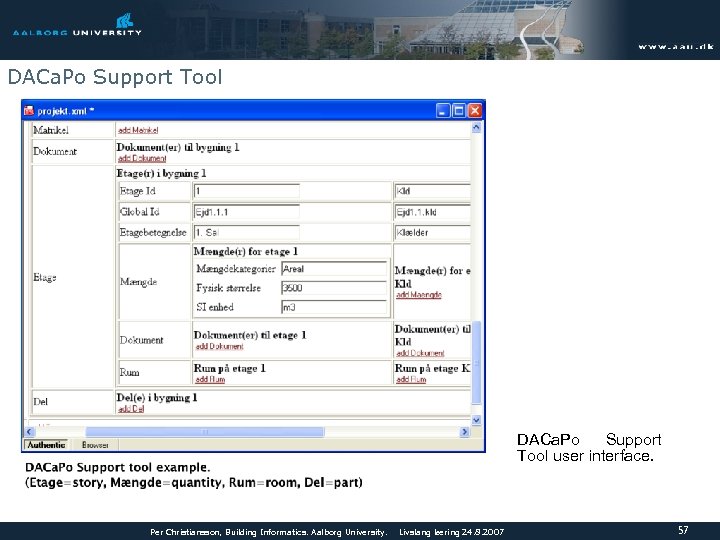
Task: Click the vertical scrollbar thumb
Action: (x=476, y=363)
